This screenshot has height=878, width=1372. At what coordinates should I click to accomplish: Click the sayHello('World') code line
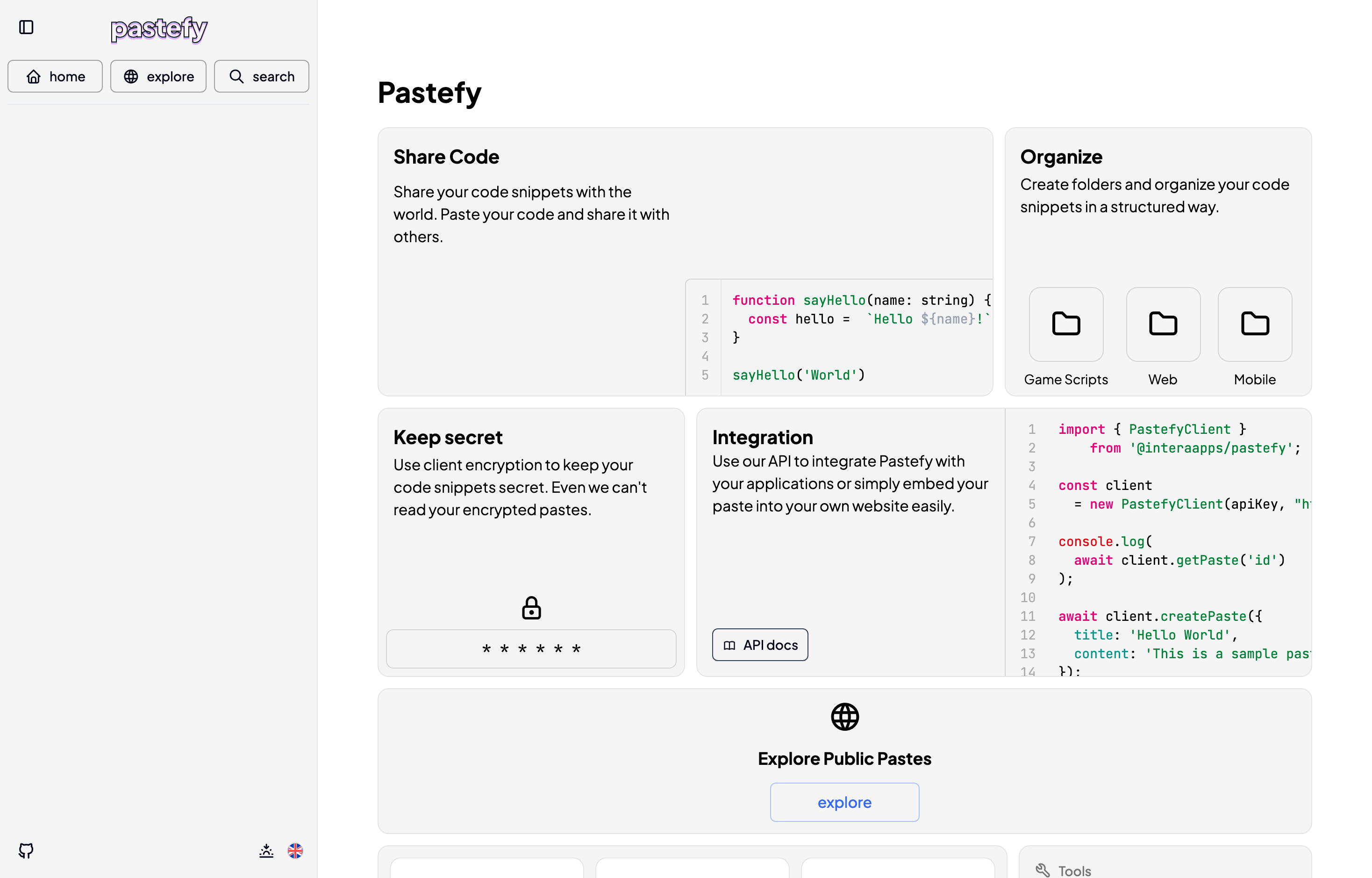799,375
